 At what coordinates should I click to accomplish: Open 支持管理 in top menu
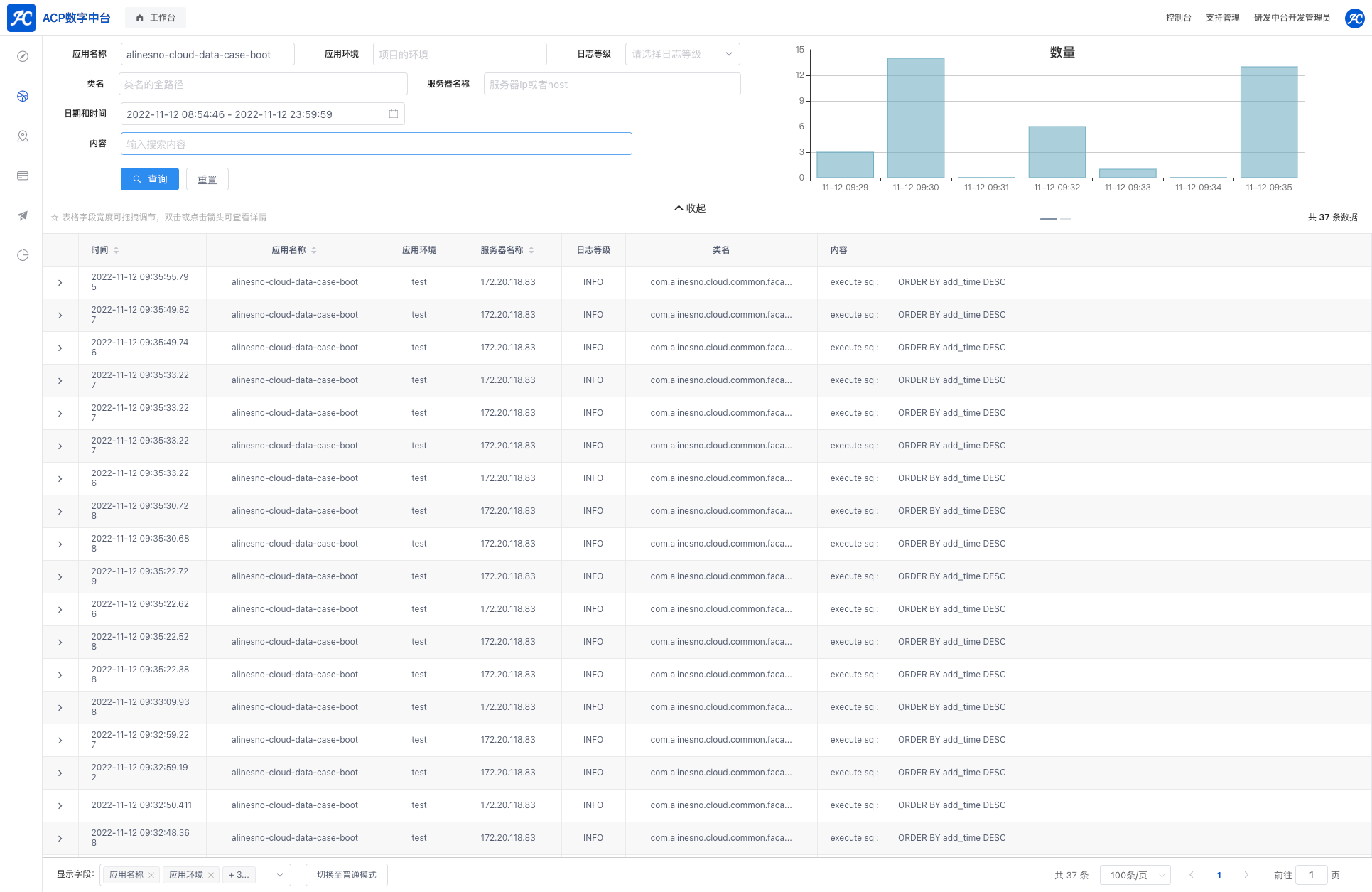pos(1222,18)
